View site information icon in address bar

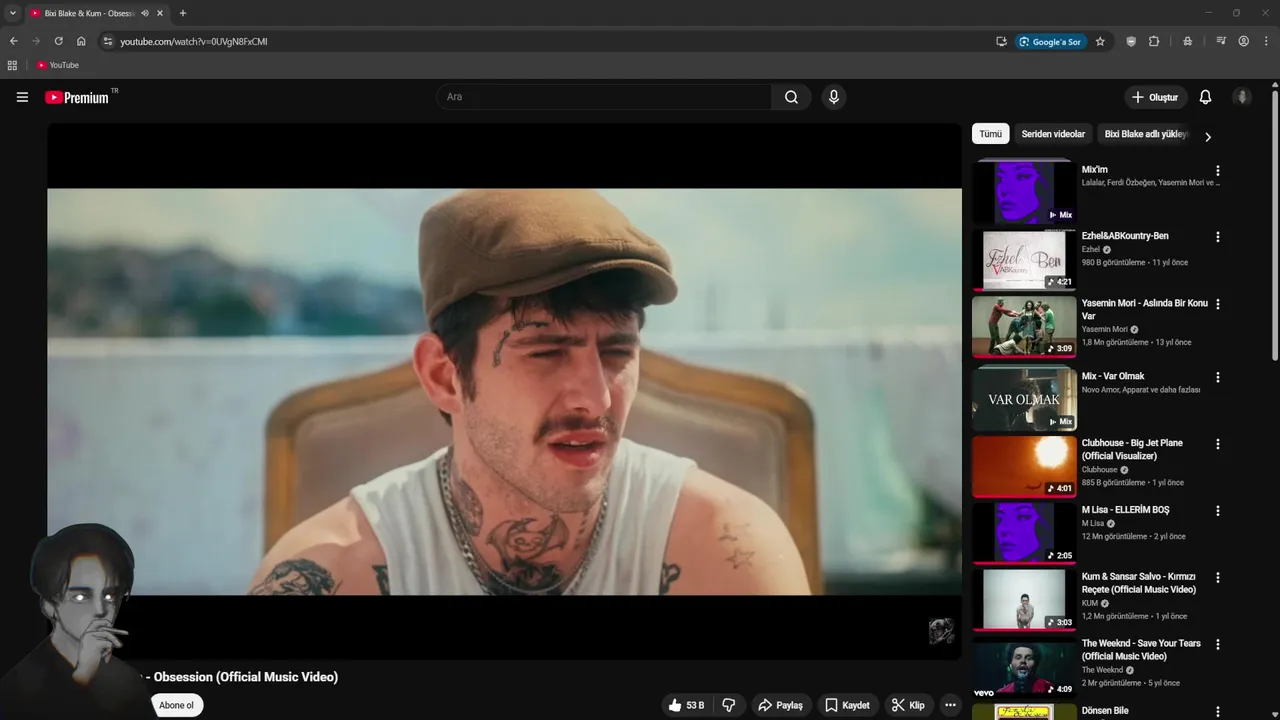coord(108,41)
